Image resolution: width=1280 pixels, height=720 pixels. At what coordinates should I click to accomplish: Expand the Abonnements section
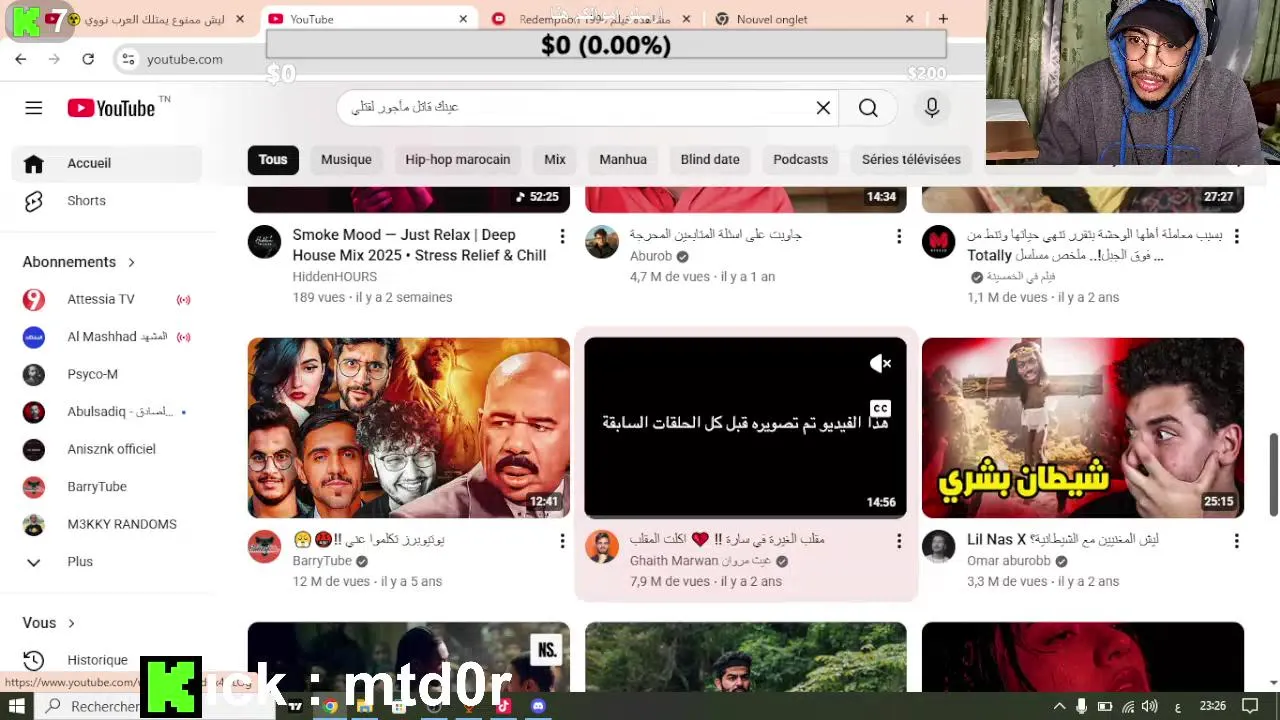coord(80,262)
